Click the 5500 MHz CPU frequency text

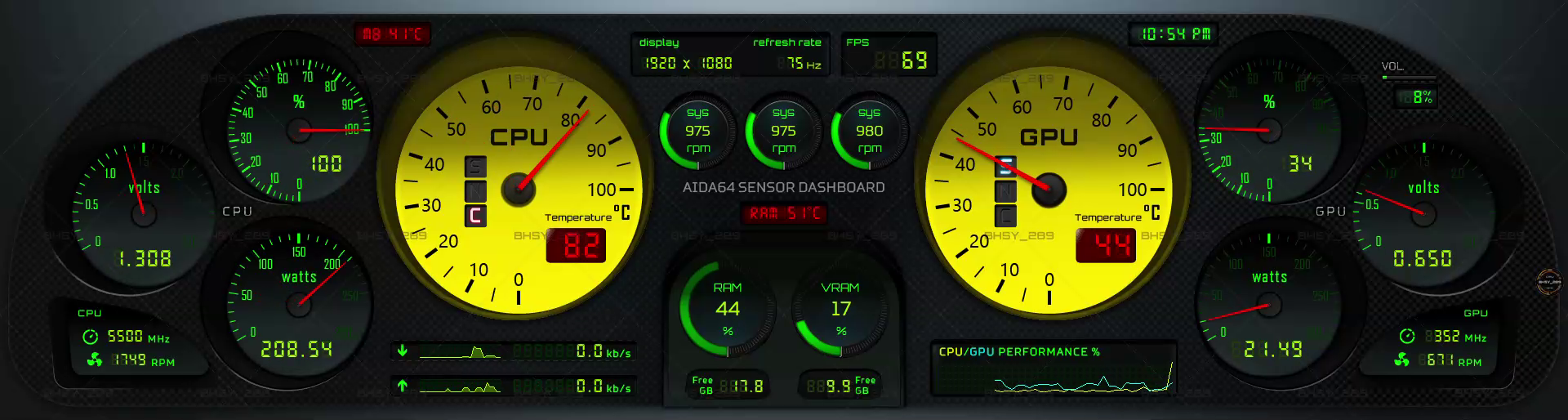click(138, 337)
